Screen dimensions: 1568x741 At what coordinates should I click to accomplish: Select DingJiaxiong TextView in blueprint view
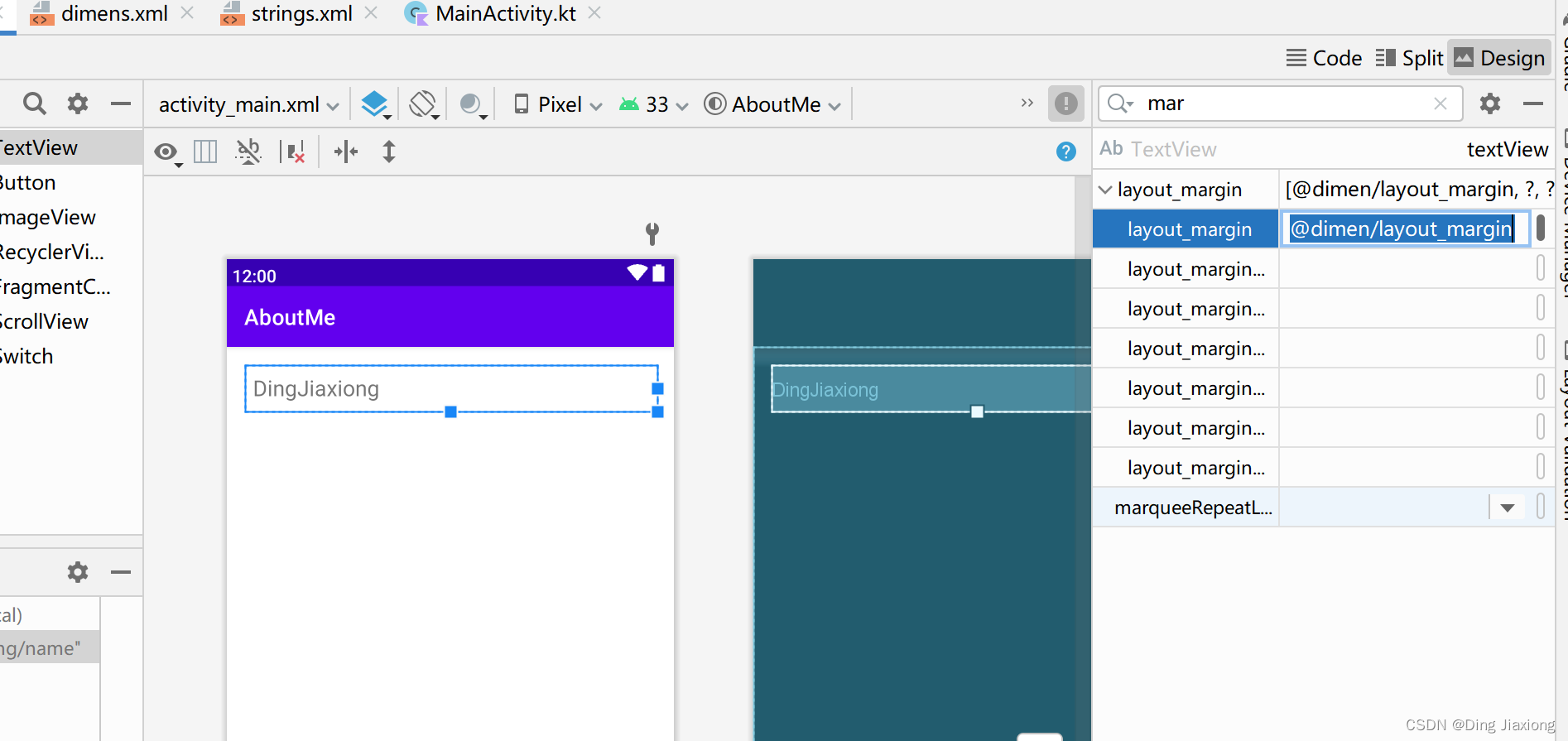point(931,388)
